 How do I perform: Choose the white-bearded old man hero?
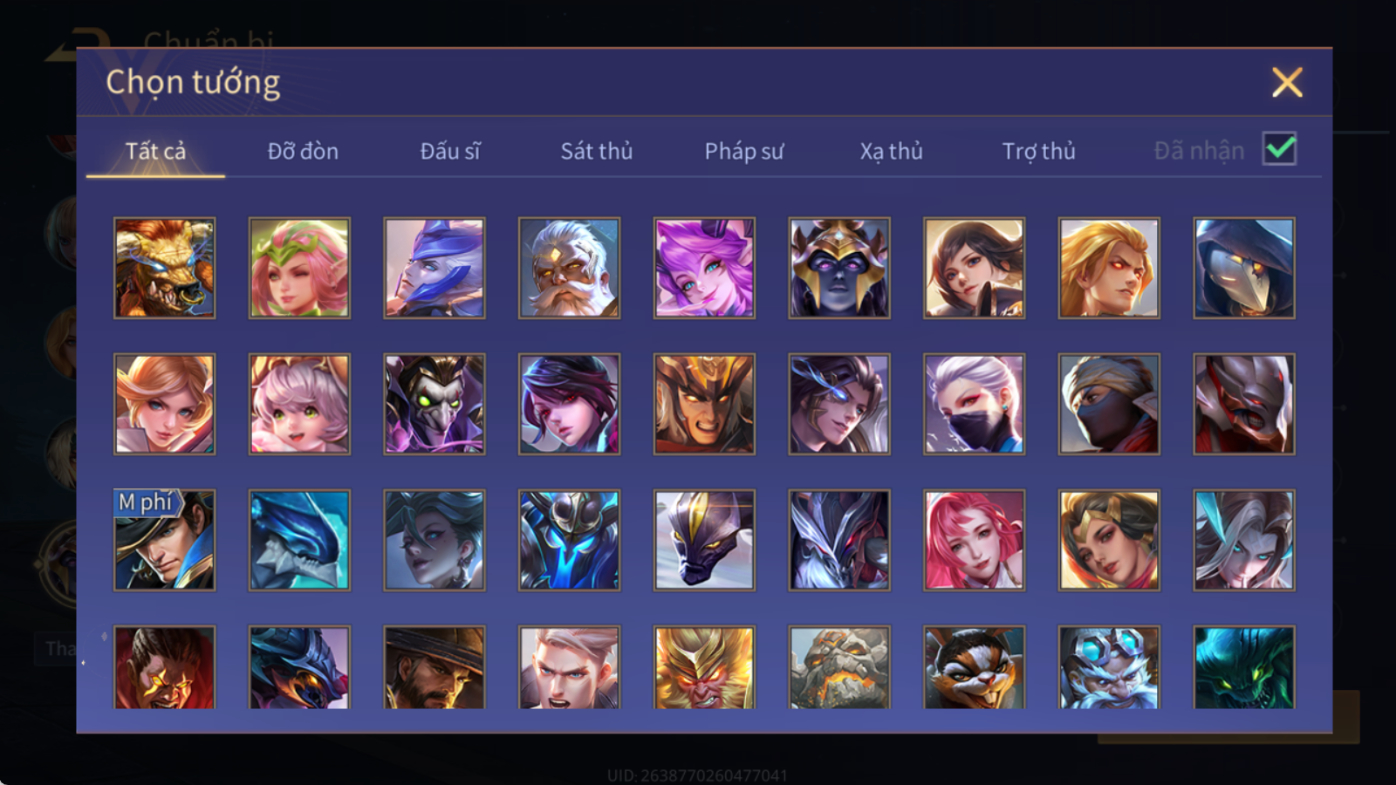[x=569, y=268]
